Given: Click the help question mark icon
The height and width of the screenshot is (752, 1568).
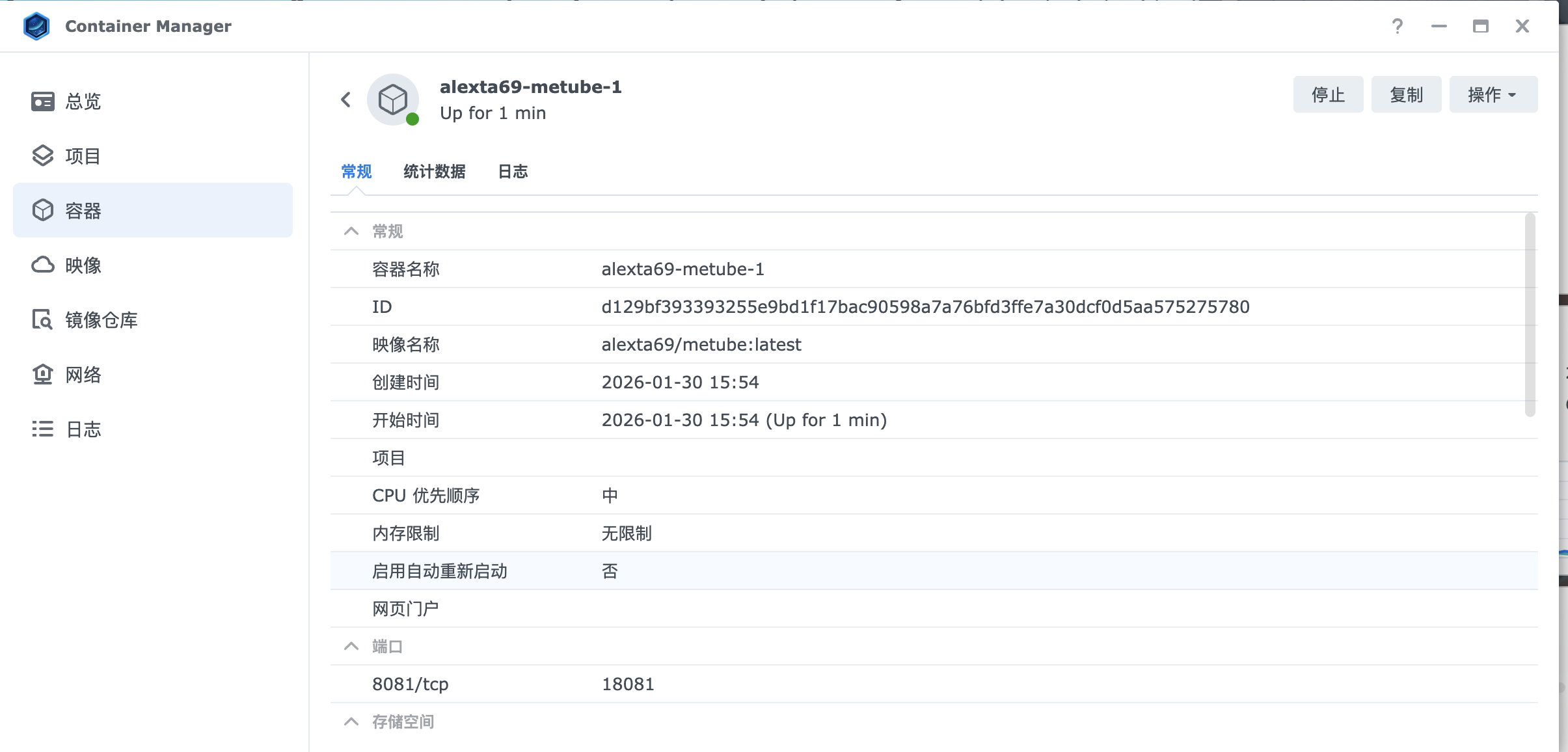Looking at the screenshot, I should [x=1397, y=27].
